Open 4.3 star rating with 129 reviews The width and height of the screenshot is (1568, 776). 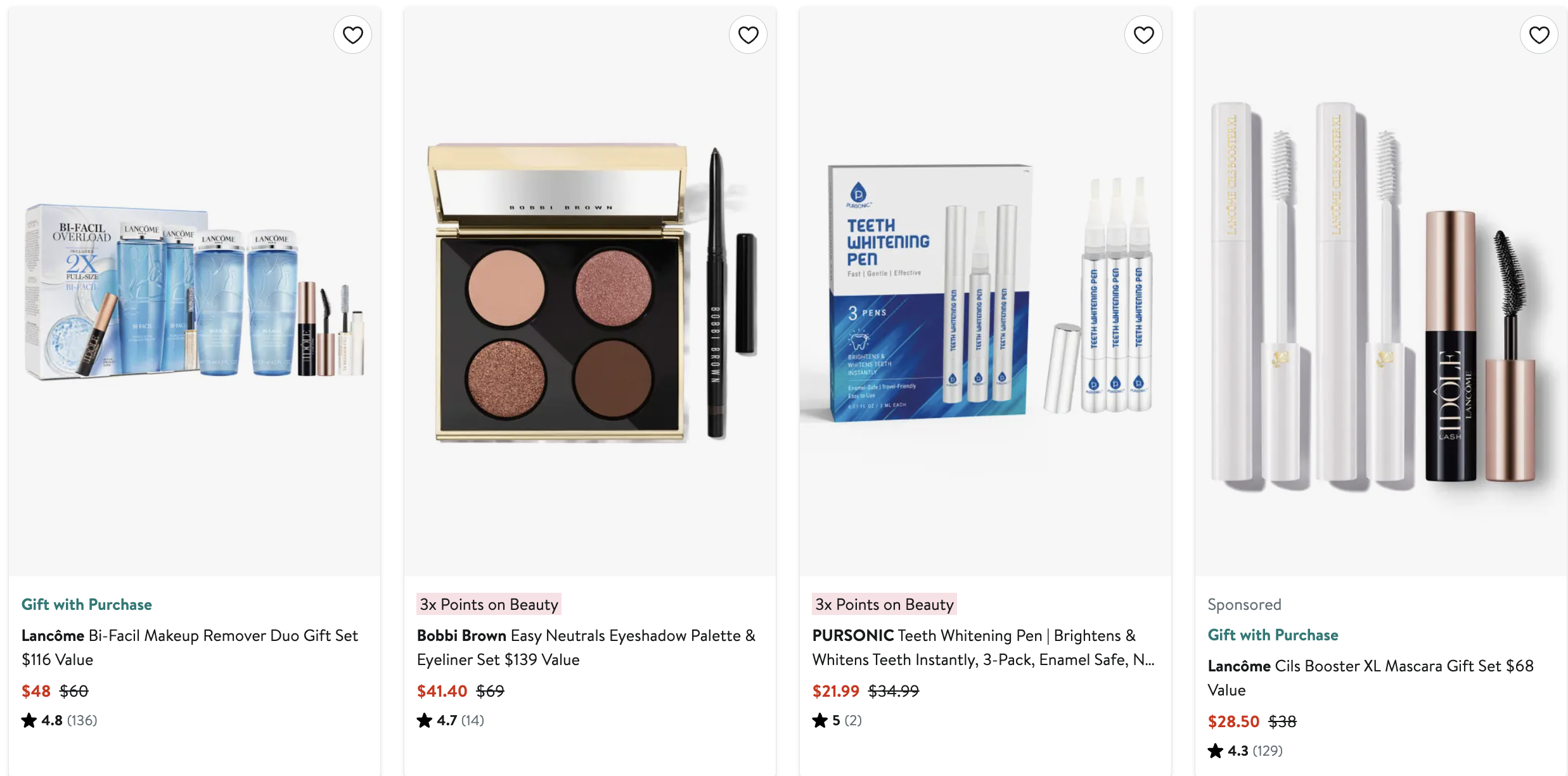[1245, 751]
